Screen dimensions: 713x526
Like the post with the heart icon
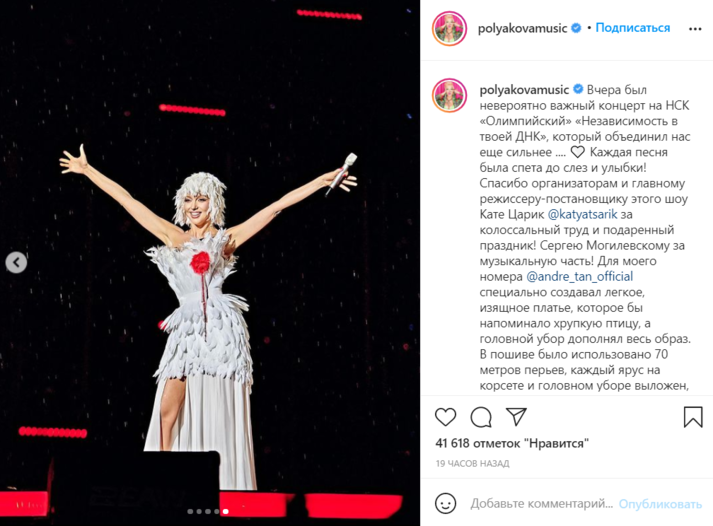[445, 416]
